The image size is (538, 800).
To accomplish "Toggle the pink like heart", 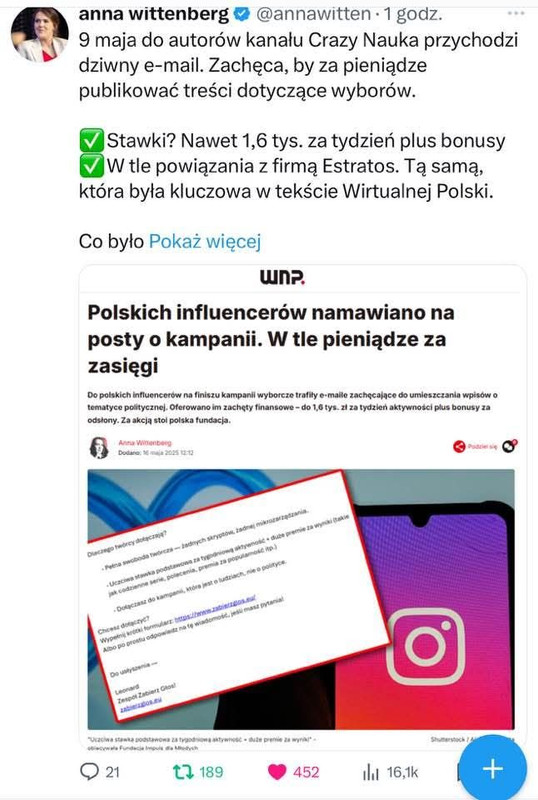I will point(277,772).
